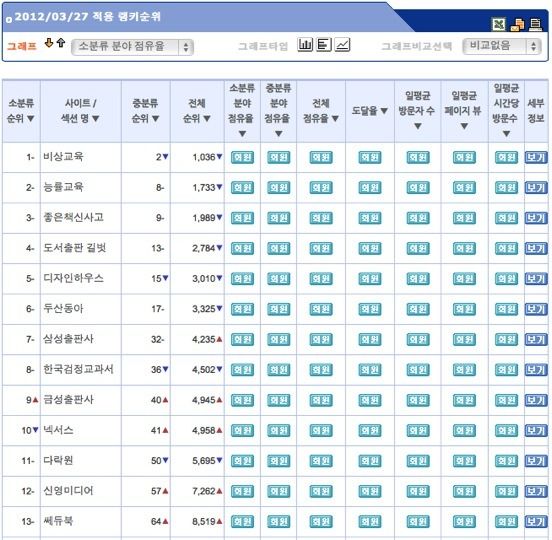Sort by 전체 순위 column
Image resolution: width=552 pixels, height=540 pixels.
pos(197,111)
